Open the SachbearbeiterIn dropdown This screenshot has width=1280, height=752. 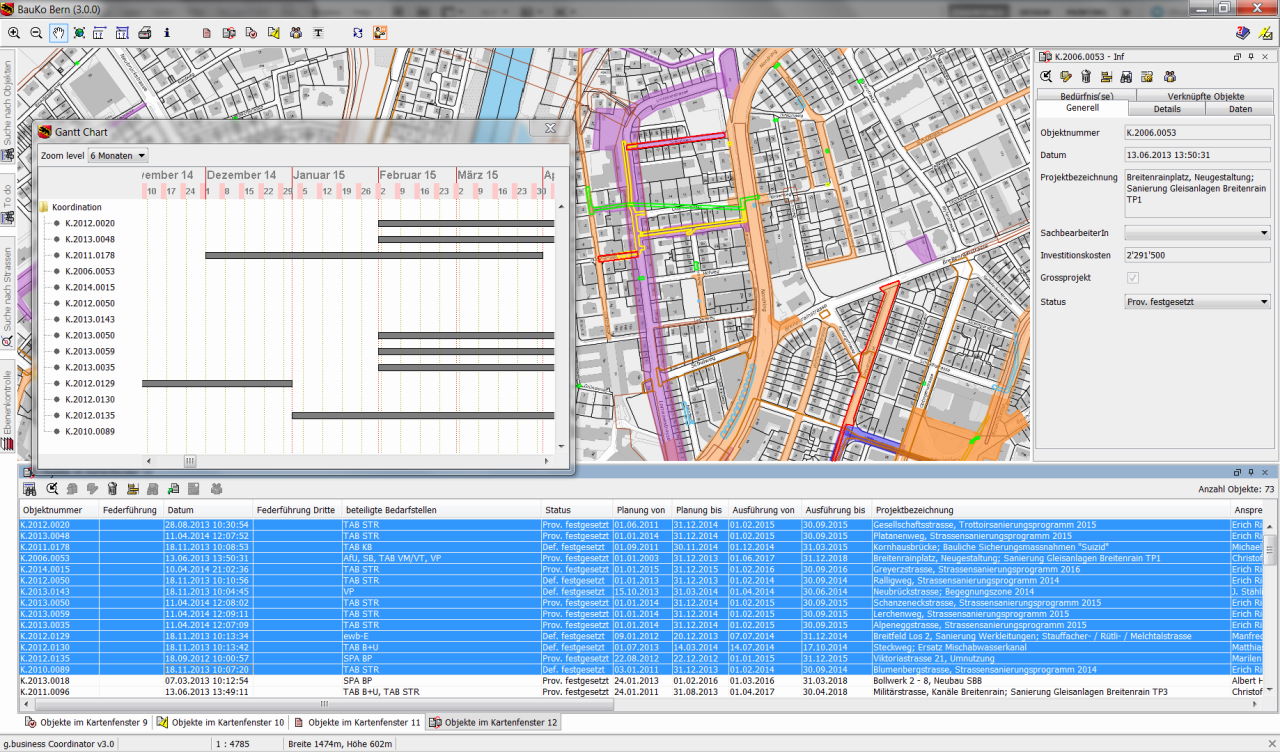coord(1197,232)
